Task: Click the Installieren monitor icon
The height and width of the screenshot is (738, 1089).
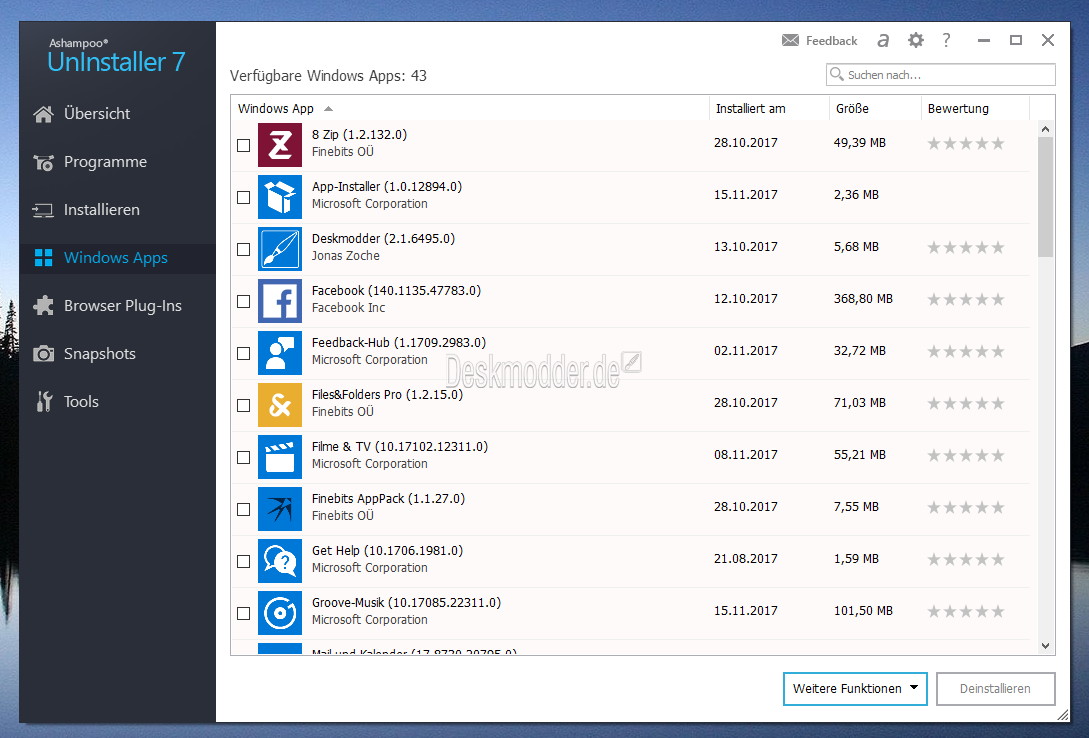Action: tap(43, 210)
